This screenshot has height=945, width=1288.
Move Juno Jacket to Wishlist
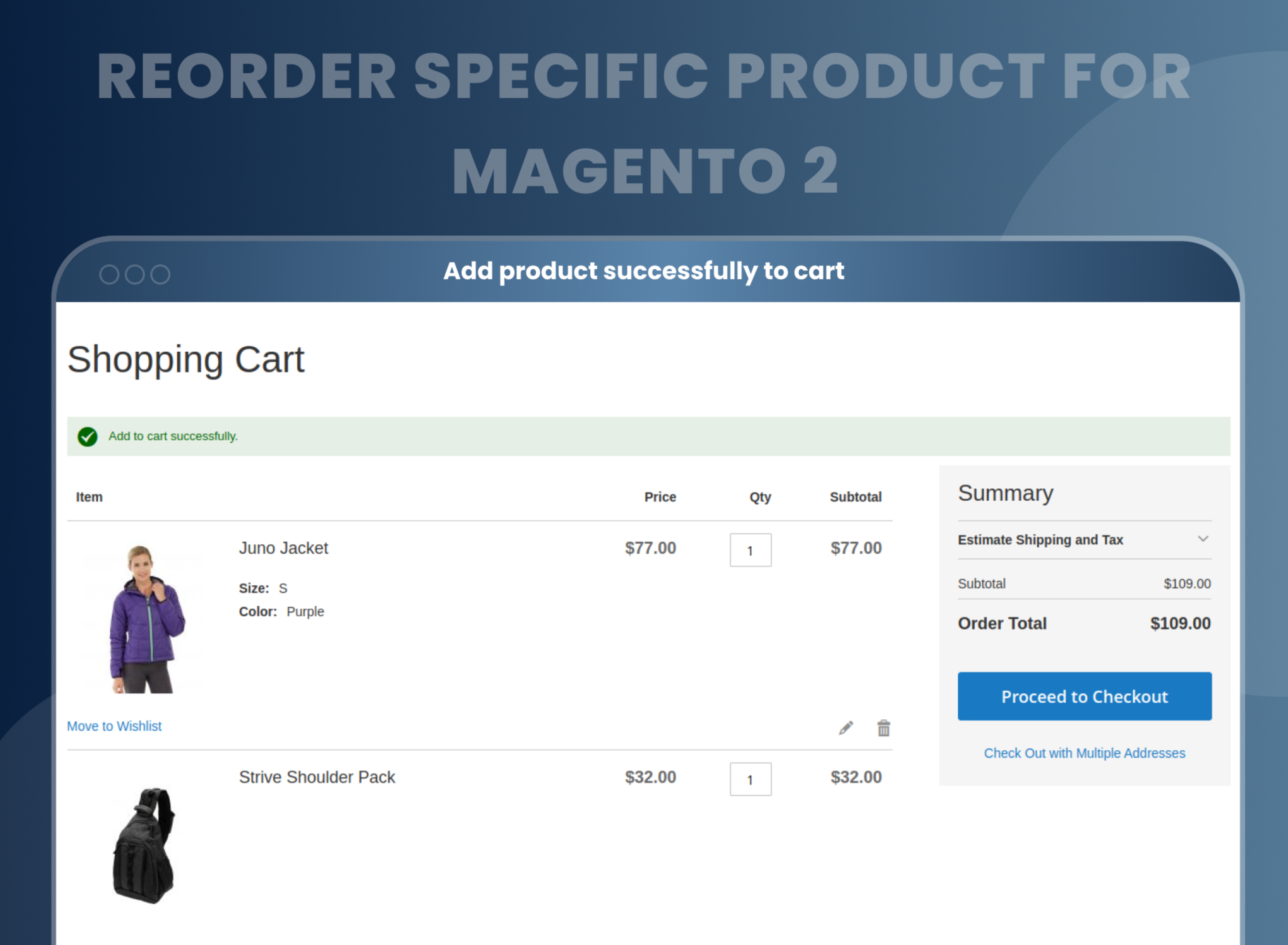114,725
